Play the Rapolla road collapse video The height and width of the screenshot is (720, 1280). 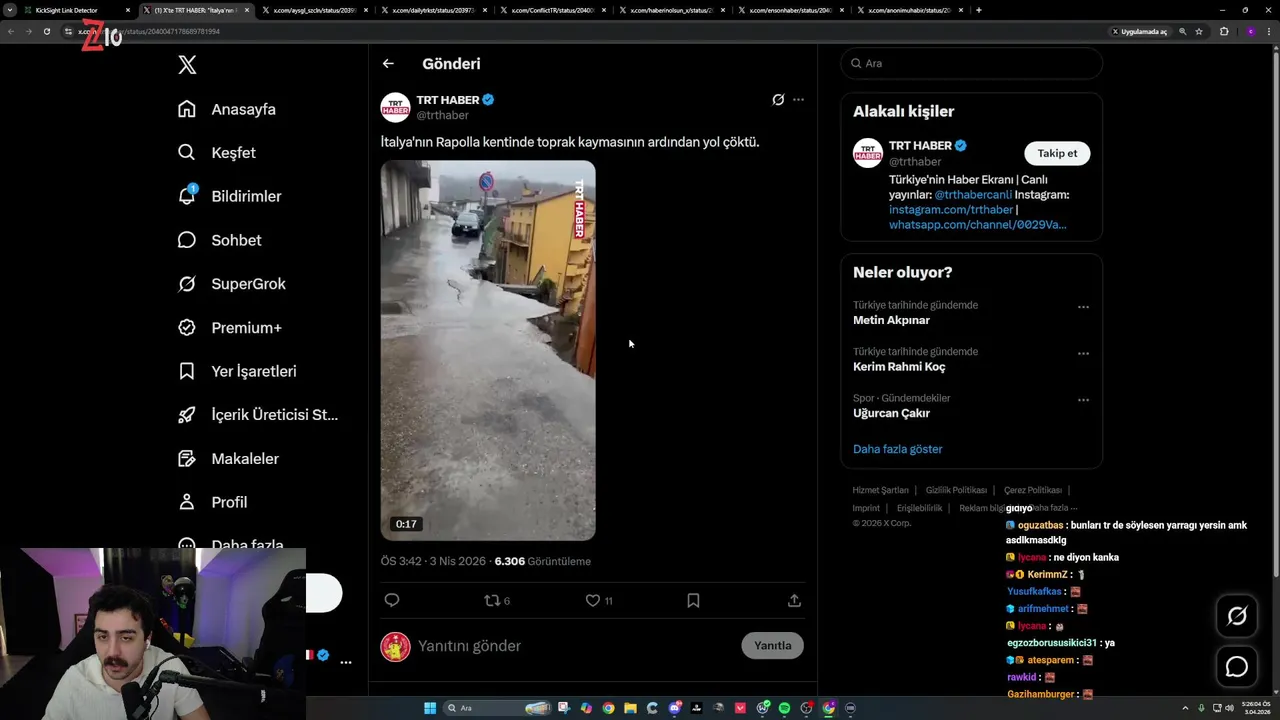point(488,350)
